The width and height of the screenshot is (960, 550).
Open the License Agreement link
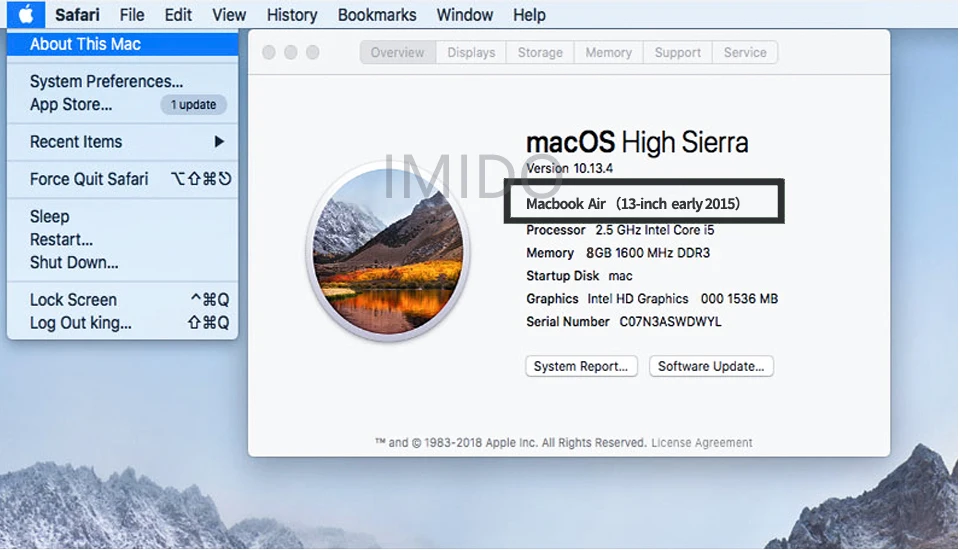[702, 442]
